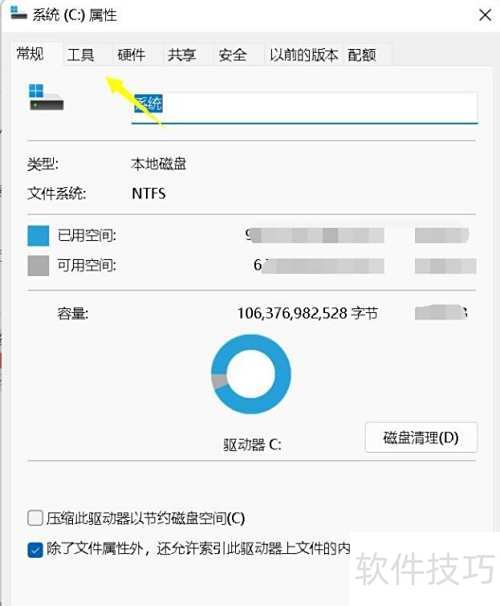Click the NTFS file system value
Image resolution: width=500 pixels, height=606 pixels.
(149, 193)
